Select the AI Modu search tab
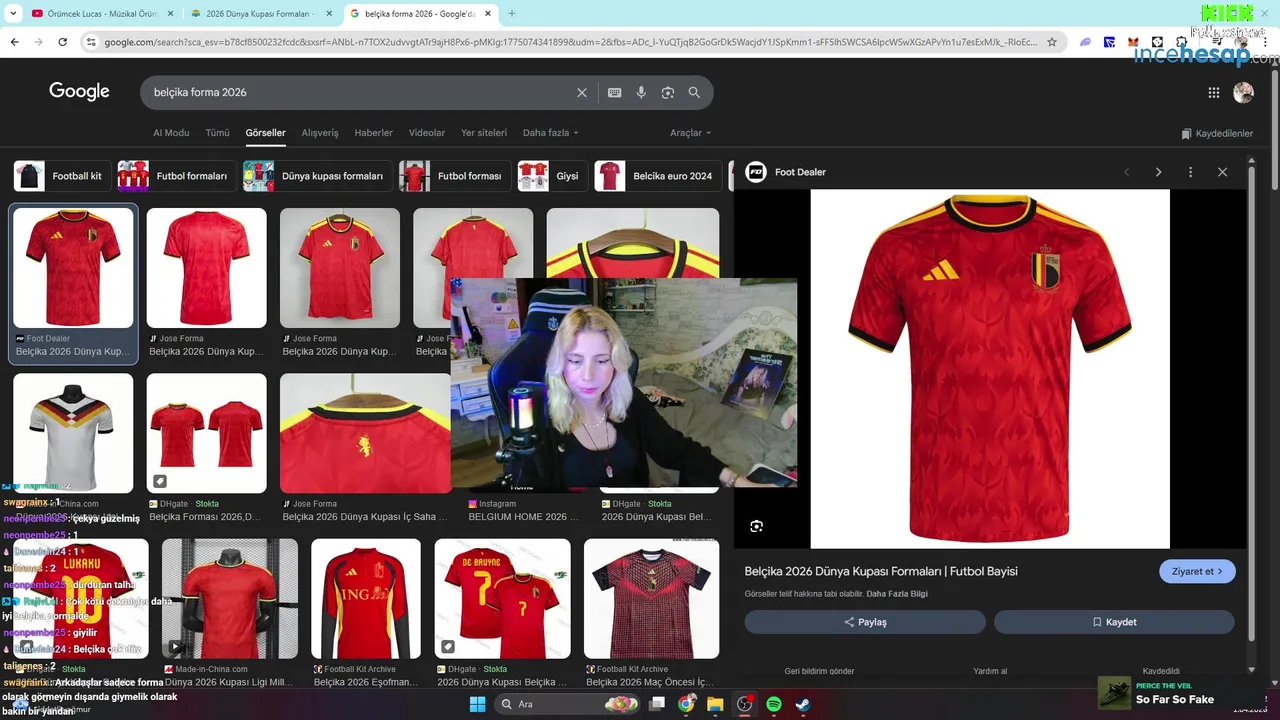1280x720 pixels. pyautogui.click(x=171, y=133)
